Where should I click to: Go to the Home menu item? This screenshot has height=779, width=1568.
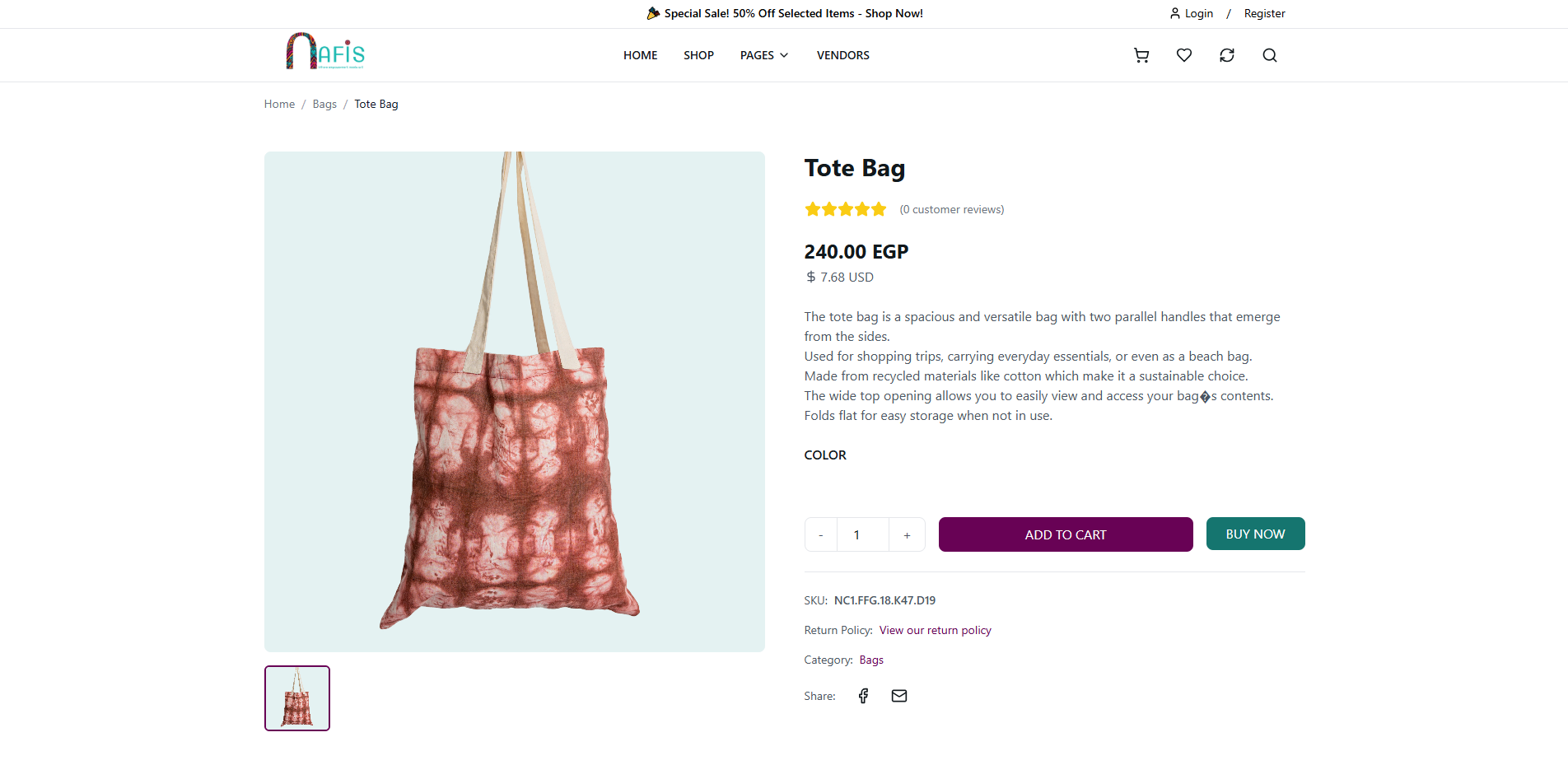click(640, 55)
